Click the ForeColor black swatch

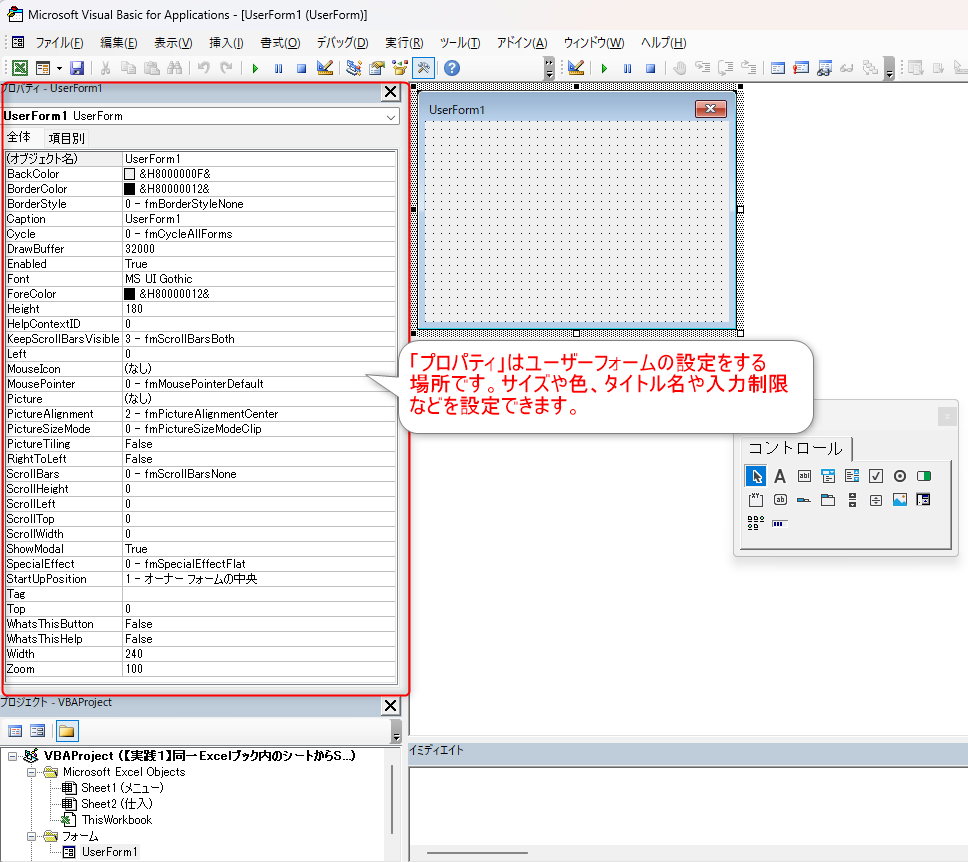[130, 294]
